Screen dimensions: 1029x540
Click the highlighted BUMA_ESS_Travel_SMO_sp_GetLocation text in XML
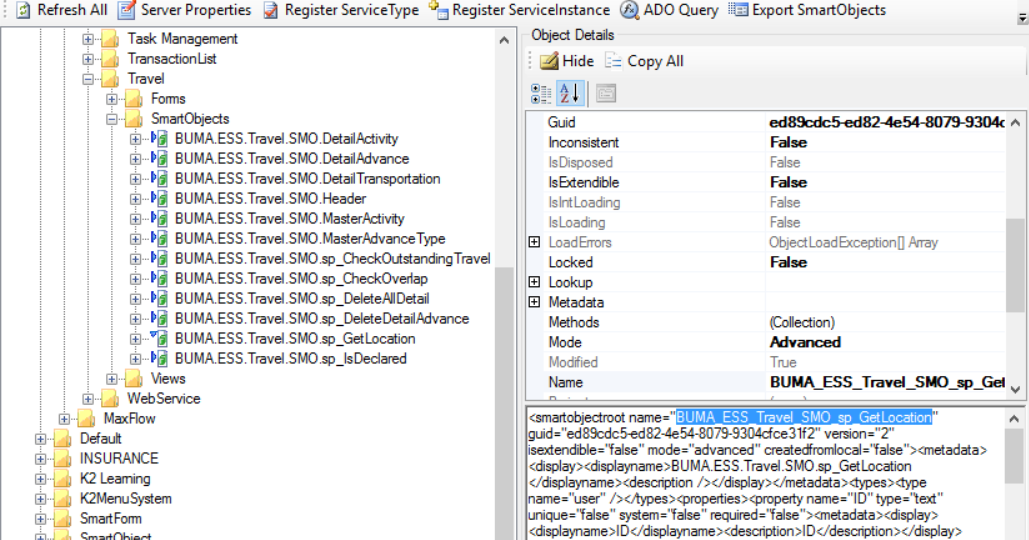pos(804,417)
